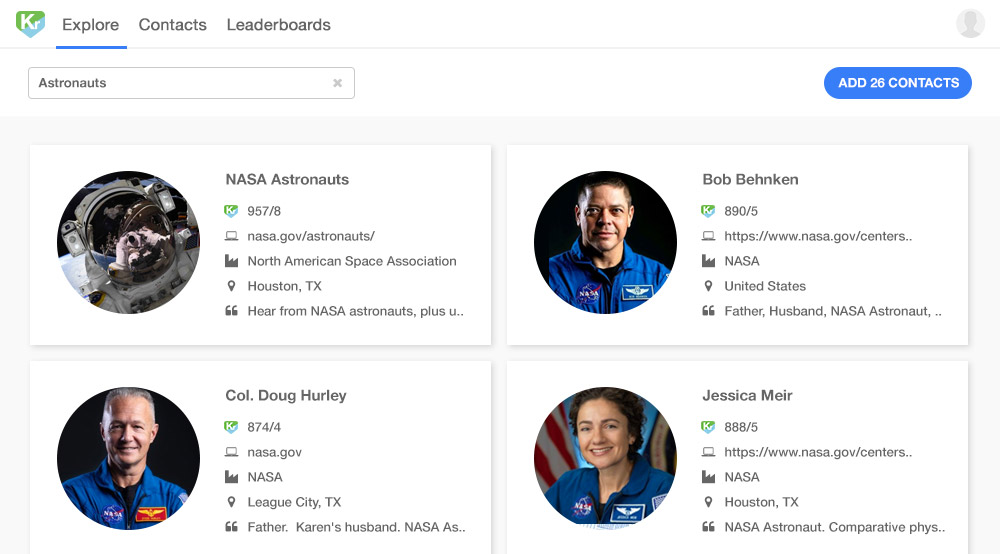The width and height of the screenshot is (1000, 554).
Task: Open the Leaderboards tab
Action: click(279, 24)
